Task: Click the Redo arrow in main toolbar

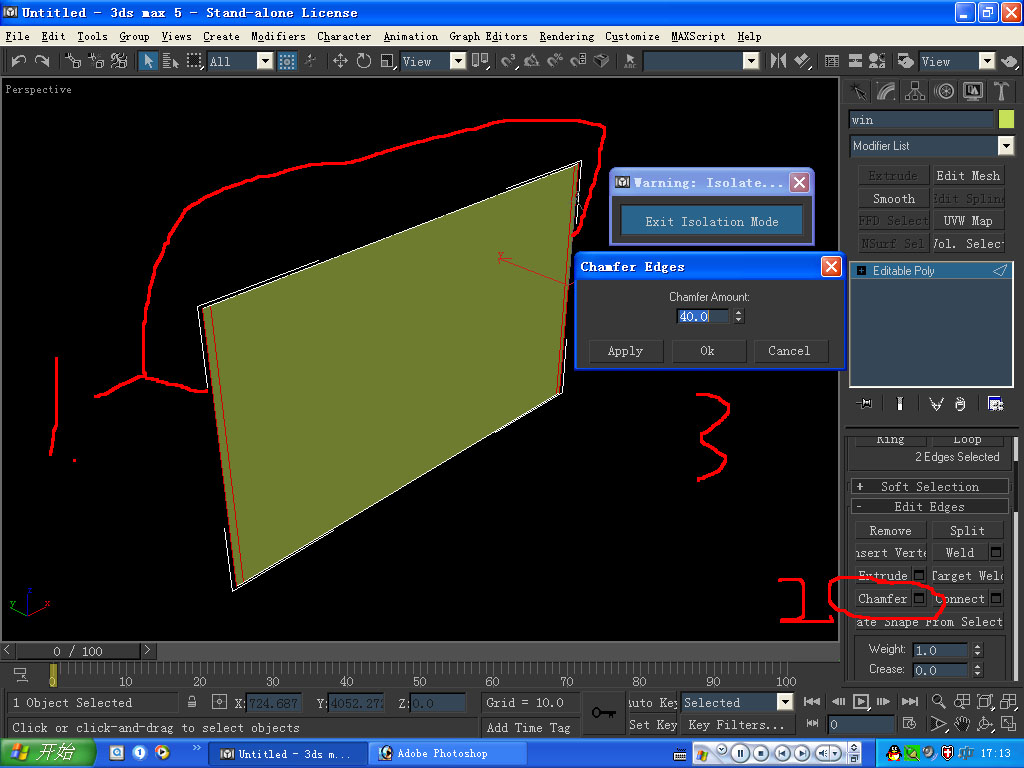Action: point(42,61)
